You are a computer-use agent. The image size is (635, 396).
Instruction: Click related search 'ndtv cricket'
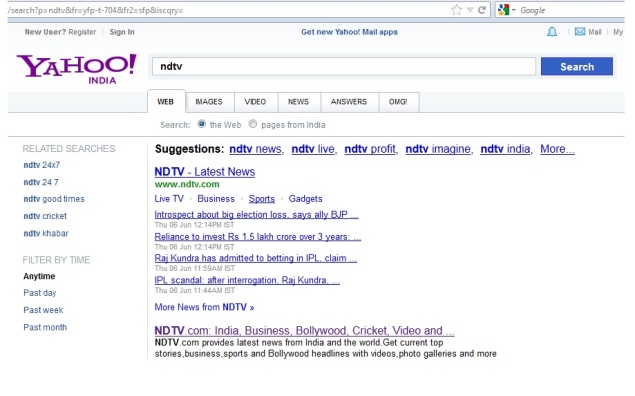tap(45, 216)
